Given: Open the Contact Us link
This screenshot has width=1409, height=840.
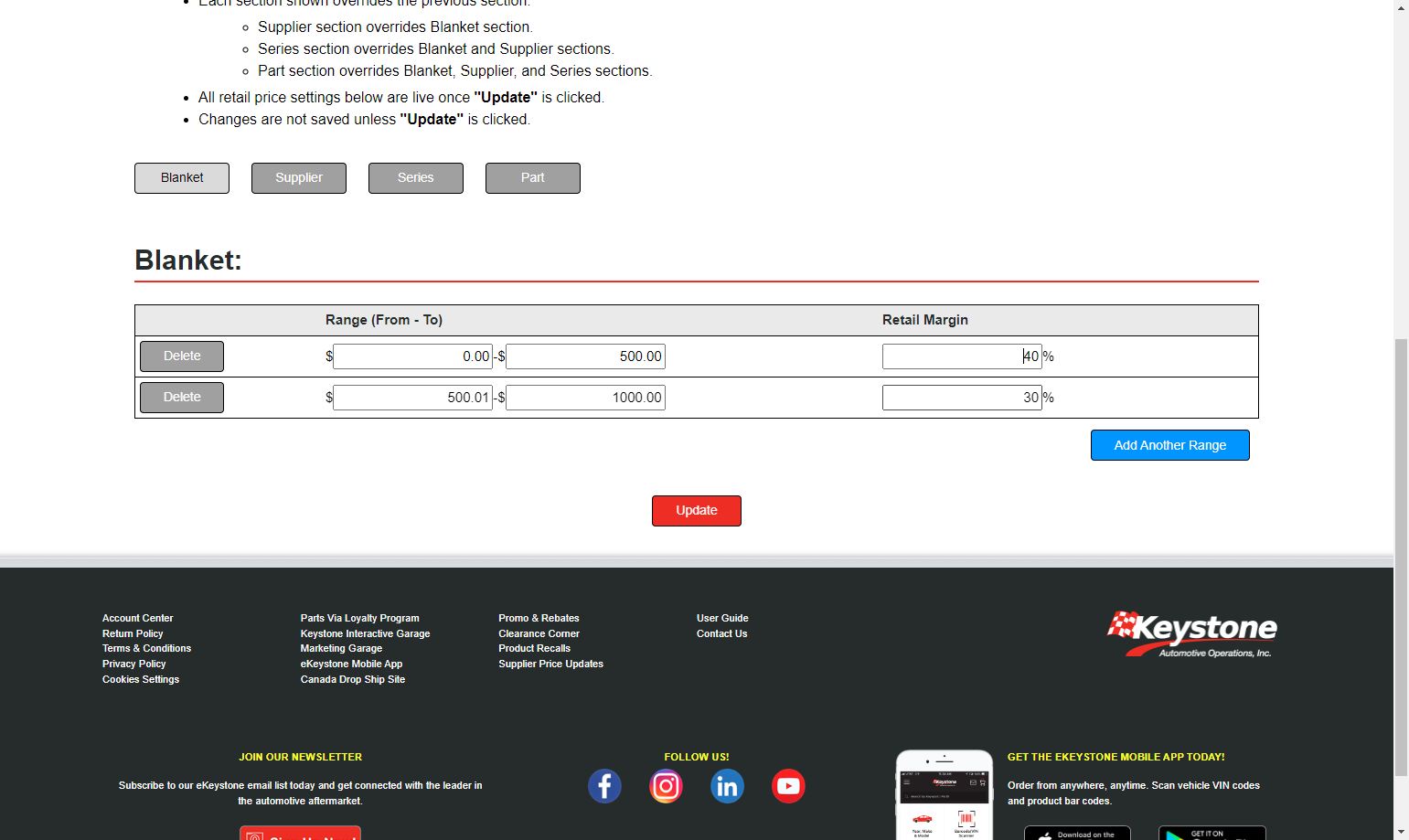Looking at the screenshot, I should coord(722,634).
